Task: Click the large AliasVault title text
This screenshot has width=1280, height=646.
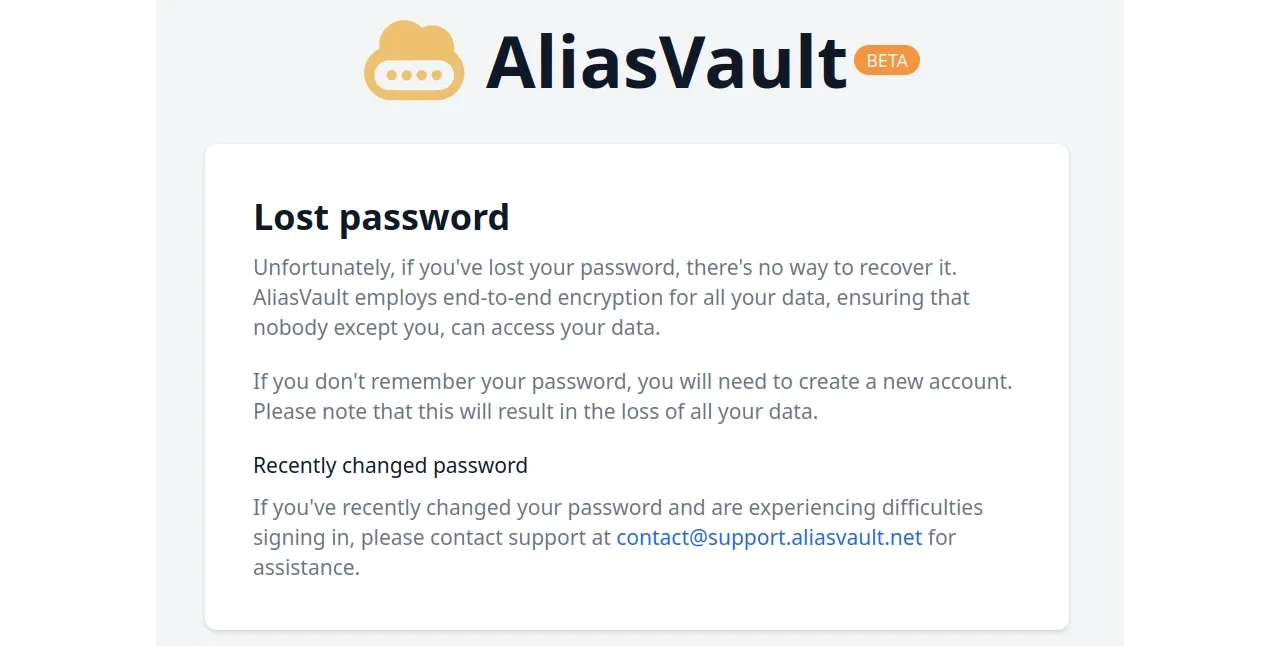Action: pyautogui.click(x=666, y=62)
